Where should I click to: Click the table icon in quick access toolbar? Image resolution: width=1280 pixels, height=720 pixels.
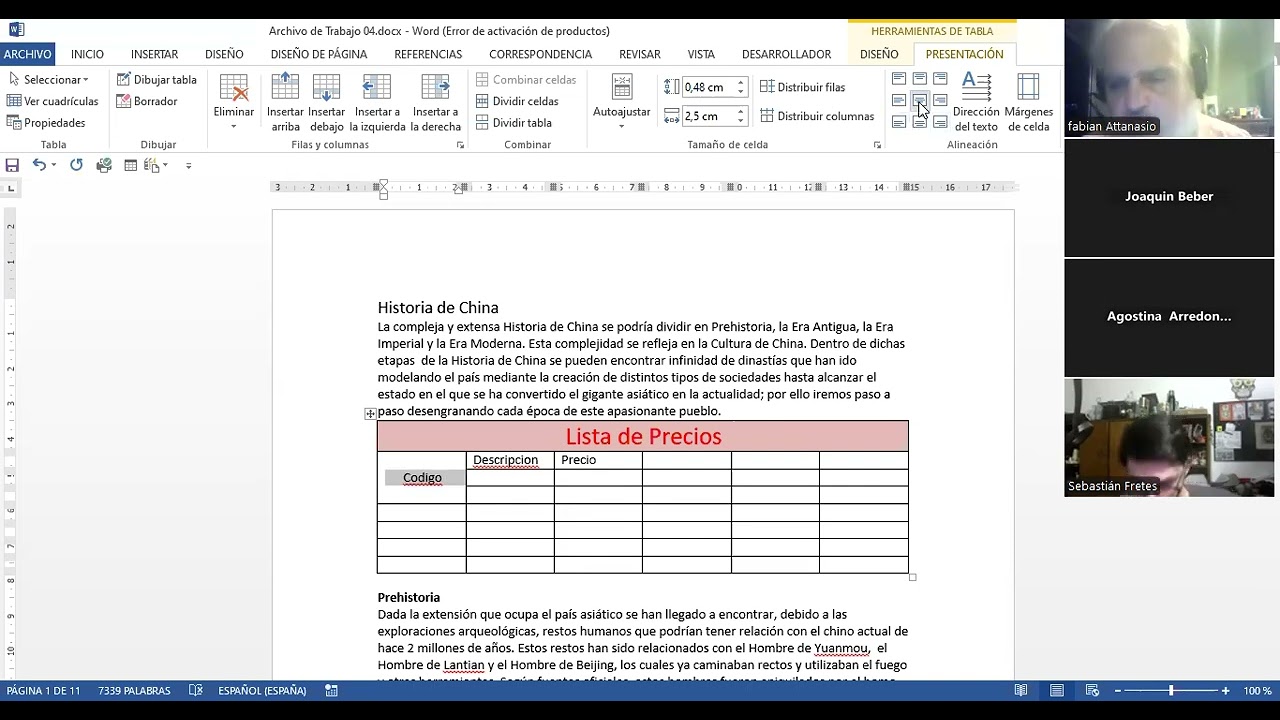pyautogui.click(x=130, y=165)
